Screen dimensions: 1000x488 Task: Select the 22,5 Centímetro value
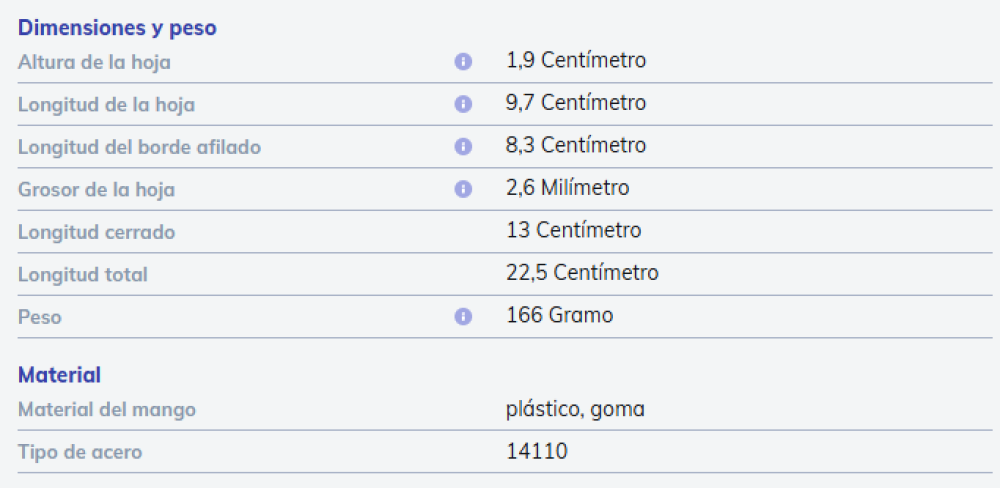[582, 273]
